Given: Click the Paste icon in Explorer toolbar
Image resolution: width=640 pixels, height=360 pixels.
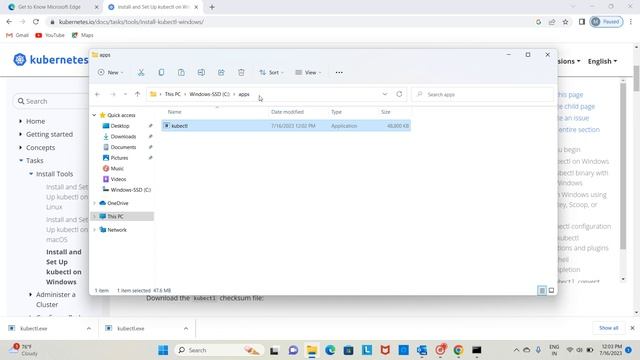Looking at the screenshot, I should tap(181, 73).
